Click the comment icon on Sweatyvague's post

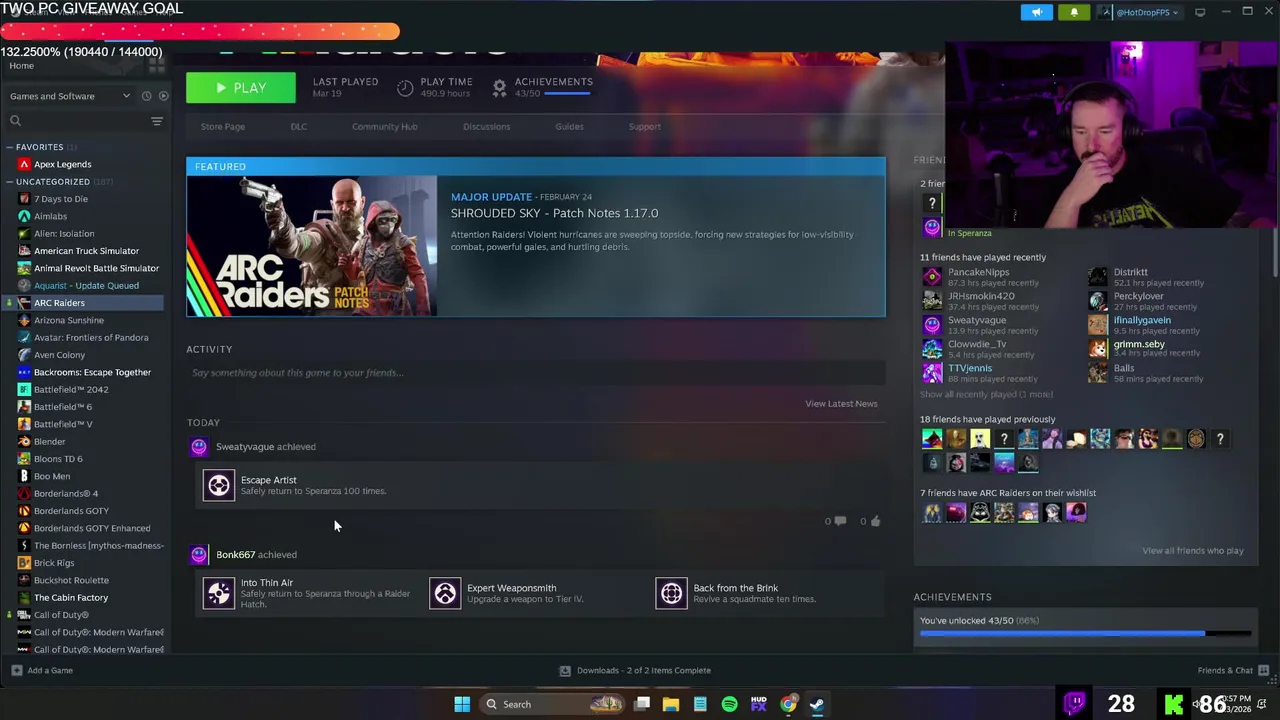pyautogui.click(x=840, y=521)
